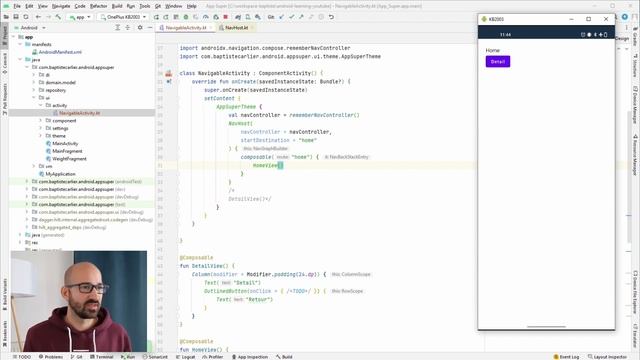Click the Git commit checkmark icon

(291, 17)
